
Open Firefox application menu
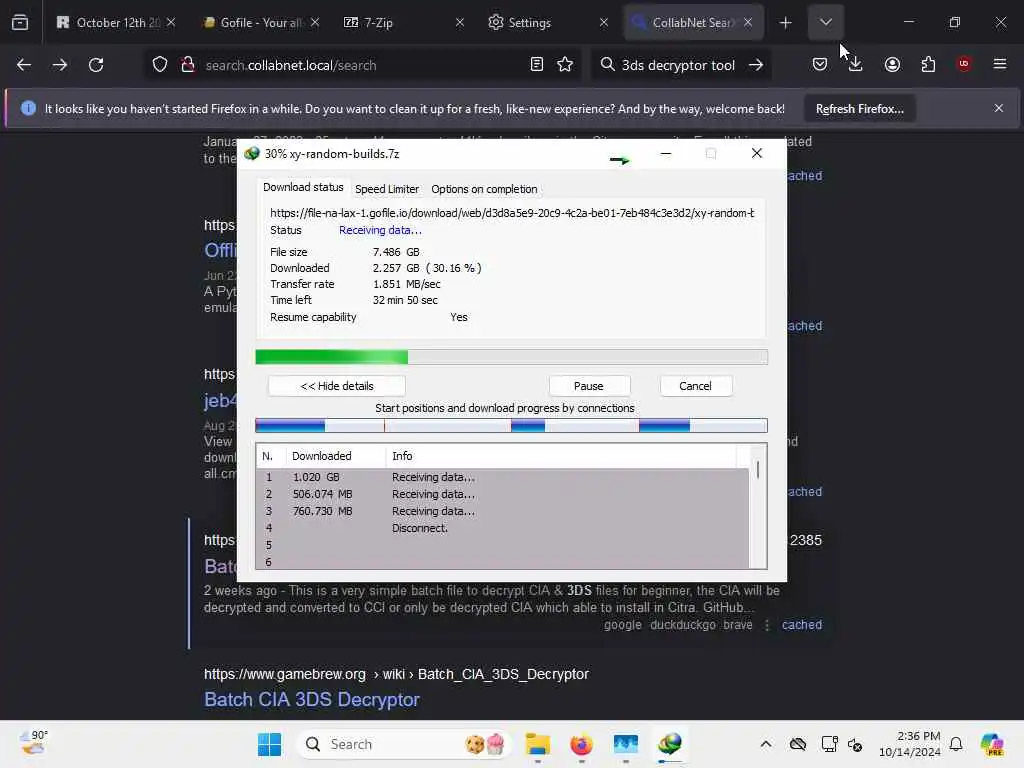(1000, 64)
